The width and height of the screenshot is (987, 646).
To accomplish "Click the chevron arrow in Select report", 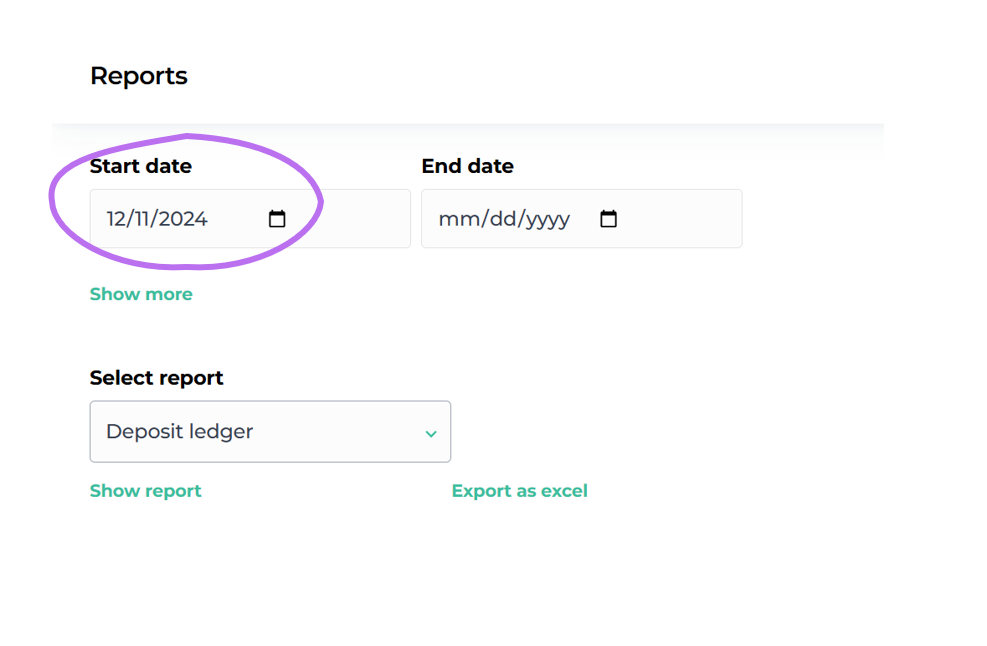I will click(x=431, y=433).
